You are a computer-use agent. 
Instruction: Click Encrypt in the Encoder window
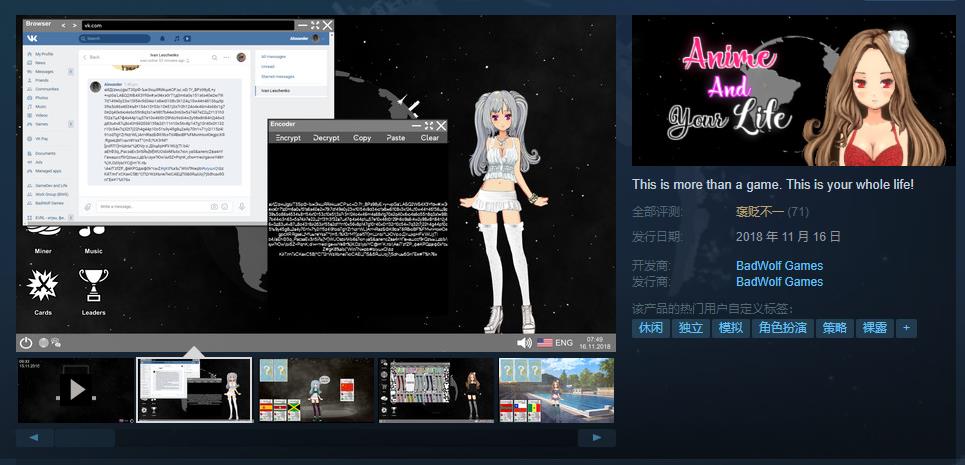(288, 138)
